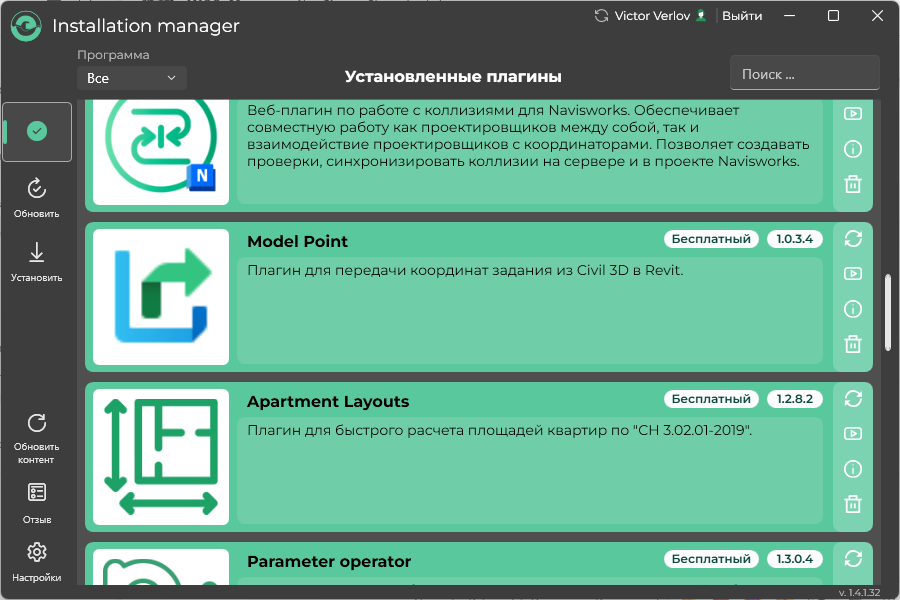Screen dimensions: 900x600
Task: Open the Отзыв feedback section
Action: point(37,503)
